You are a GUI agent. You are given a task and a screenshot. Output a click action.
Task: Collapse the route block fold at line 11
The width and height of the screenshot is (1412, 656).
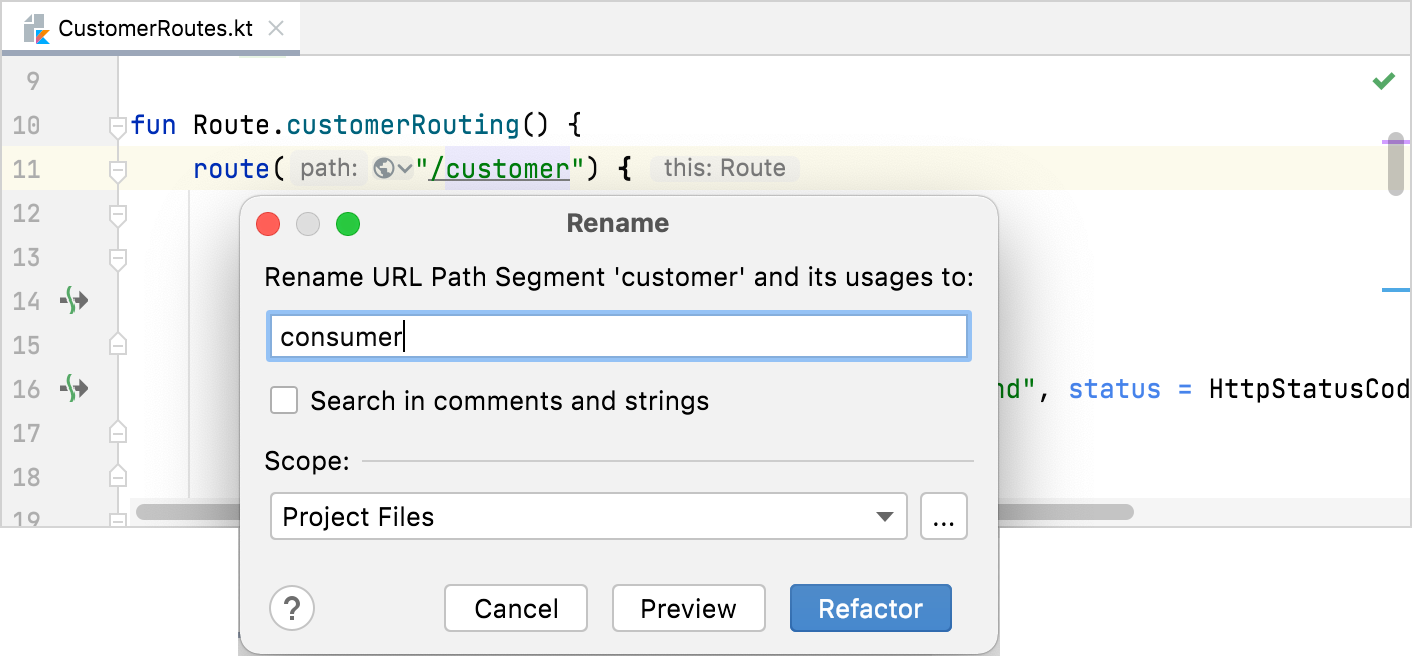[118, 170]
